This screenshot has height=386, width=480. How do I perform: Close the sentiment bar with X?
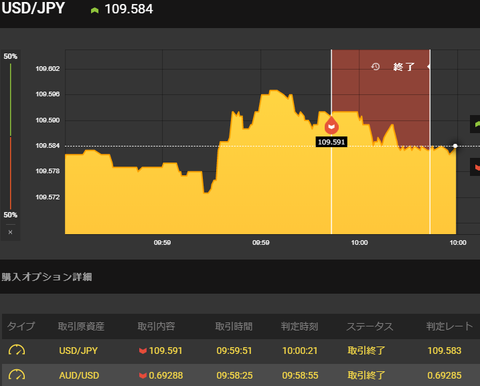[x=10, y=232]
